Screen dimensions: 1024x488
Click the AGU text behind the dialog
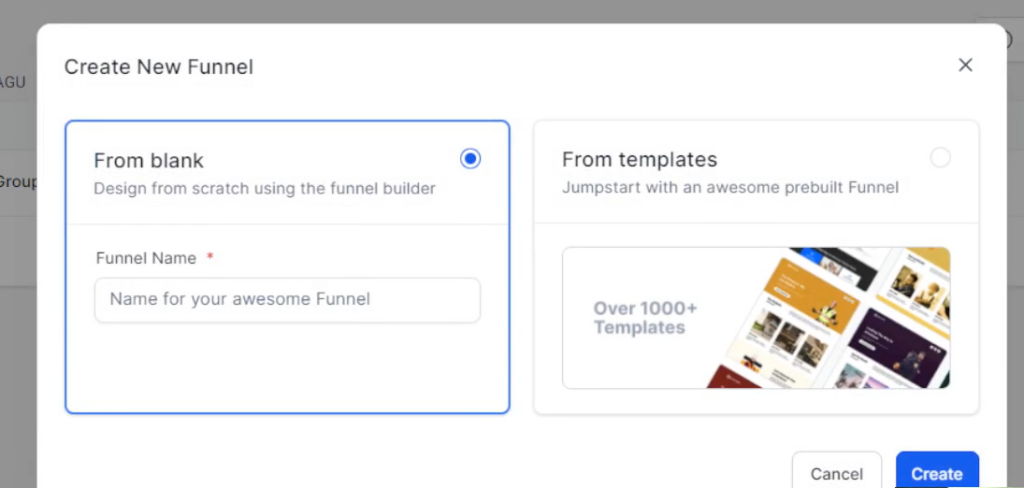tap(12, 83)
